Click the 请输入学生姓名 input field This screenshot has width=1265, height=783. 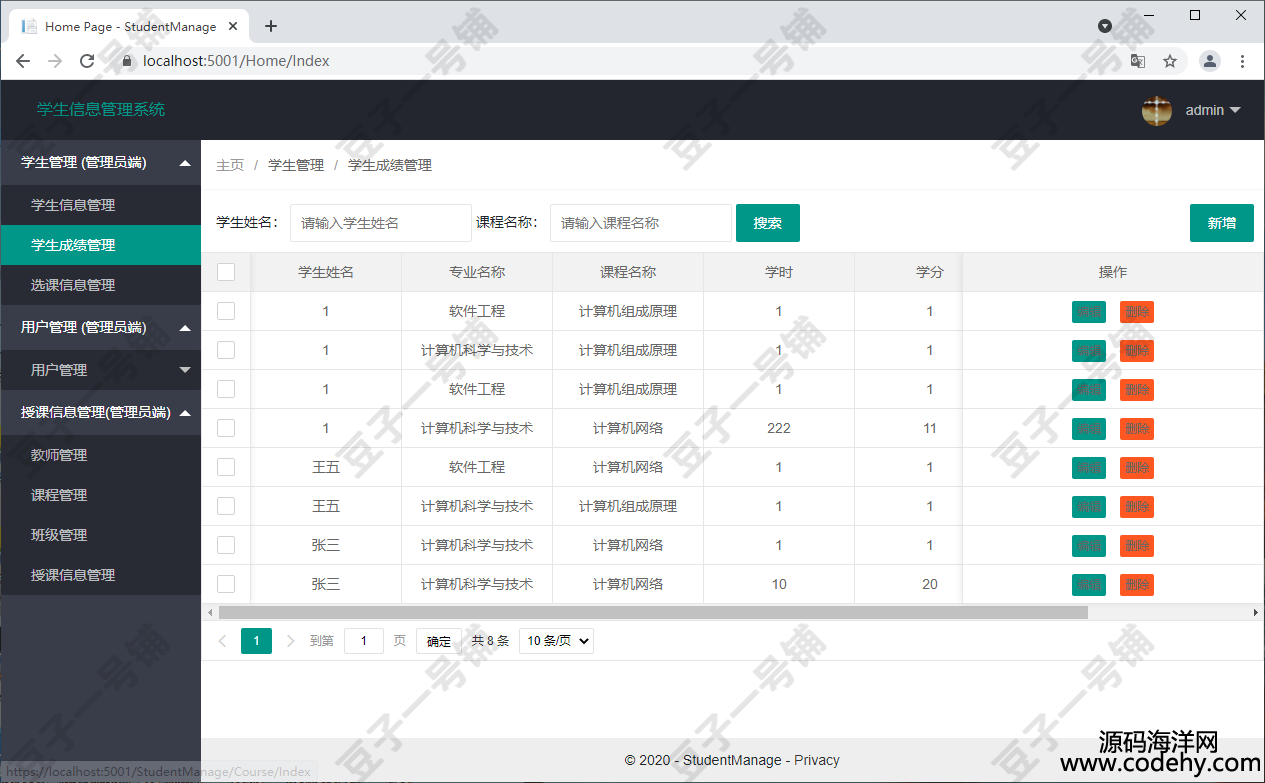(x=380, y=223)
